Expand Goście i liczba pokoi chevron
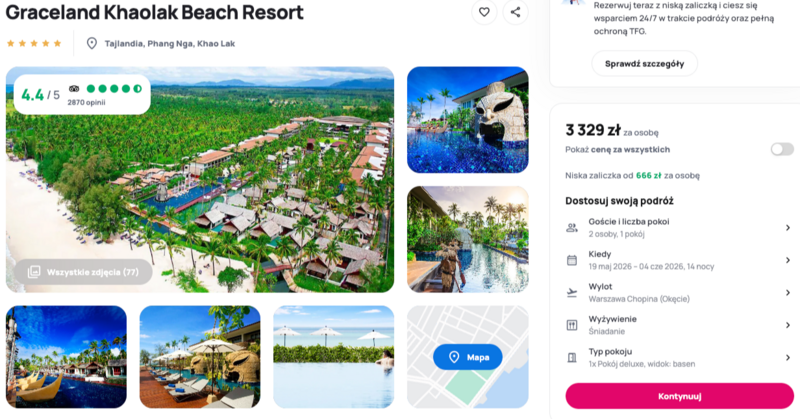The height and width of the screenshot is (419, 800). point(788,228)
